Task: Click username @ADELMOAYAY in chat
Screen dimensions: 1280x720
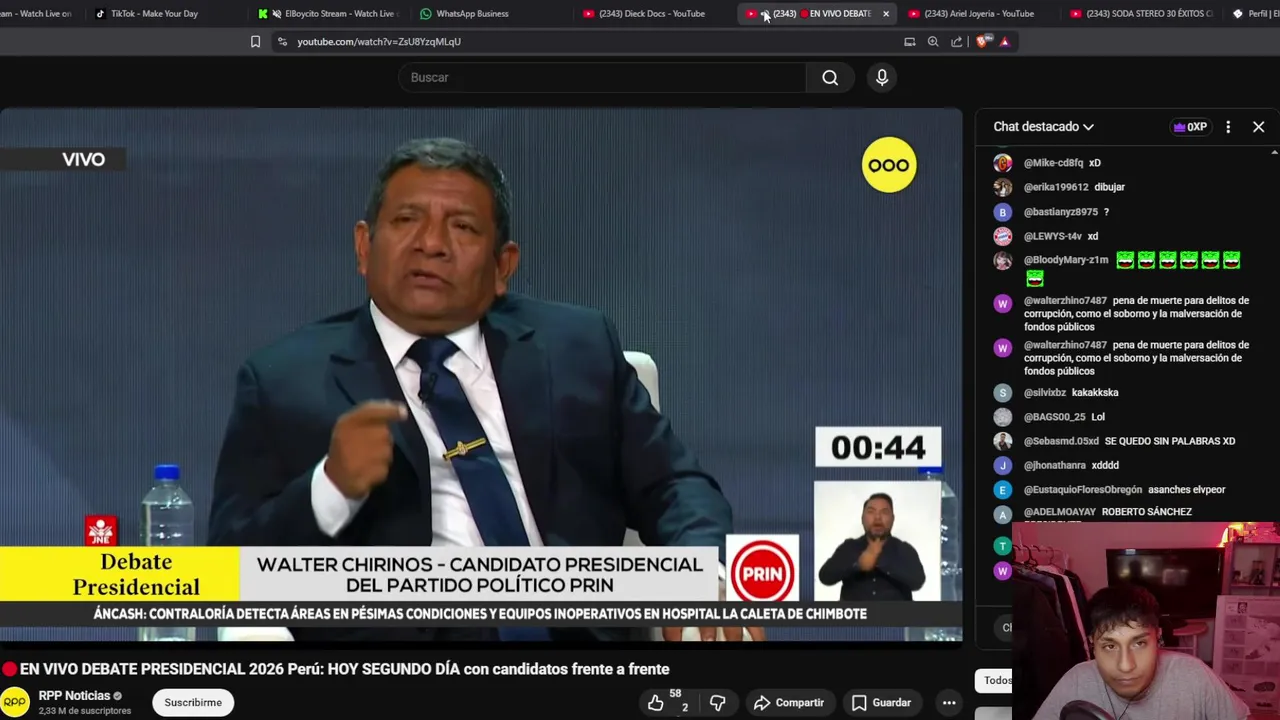Action: point(1060,512)
